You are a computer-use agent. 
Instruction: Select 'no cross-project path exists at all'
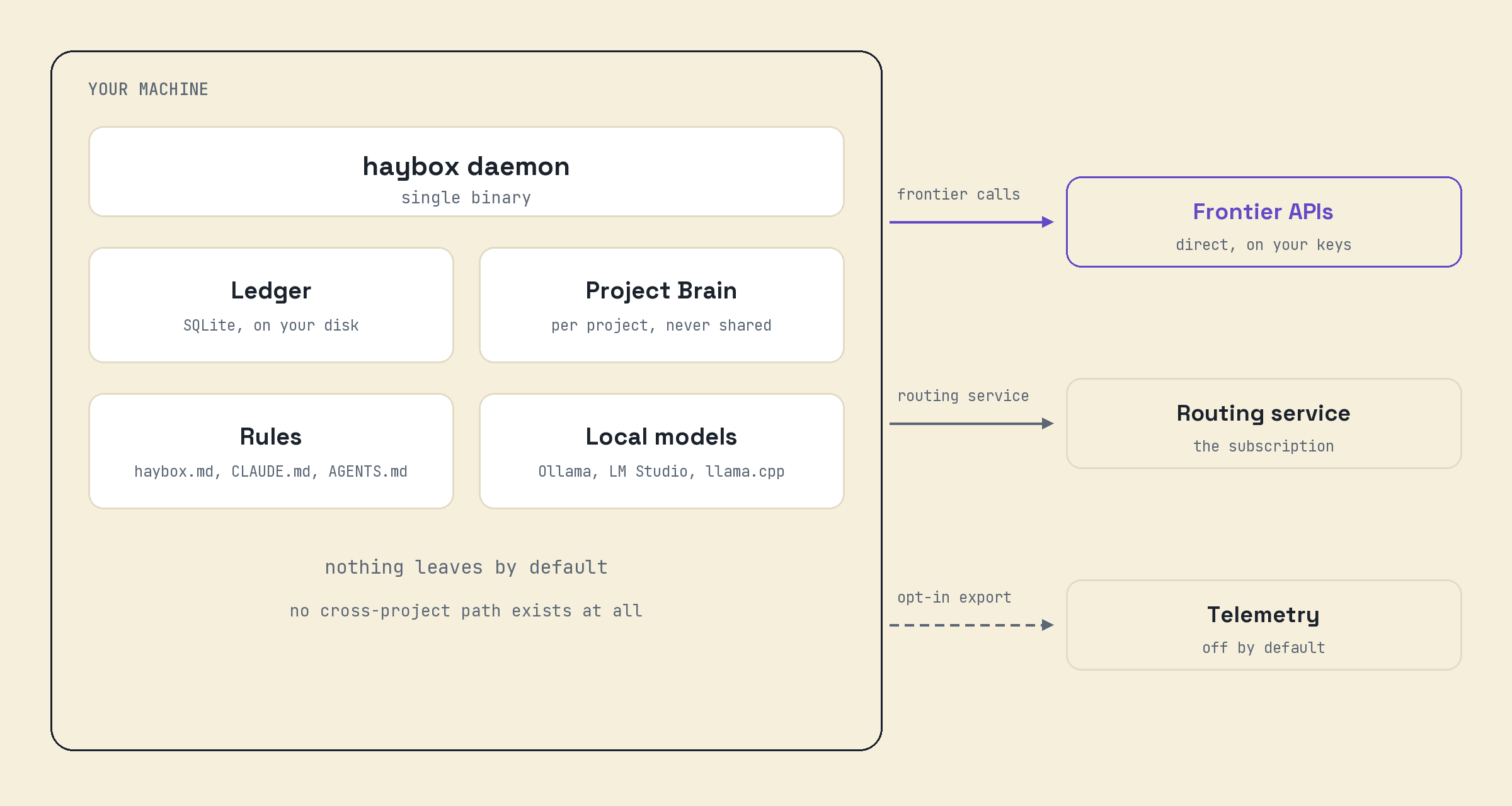point(466,611)
